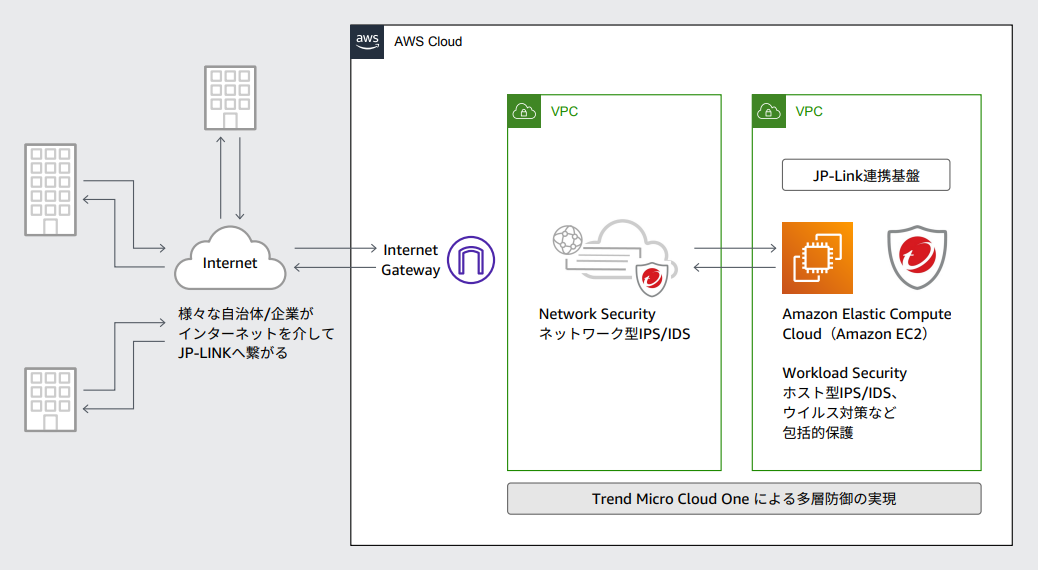Click the Amazon Elastic Compute Cloud label
The image size is (1038, 570).
point(867,324)
